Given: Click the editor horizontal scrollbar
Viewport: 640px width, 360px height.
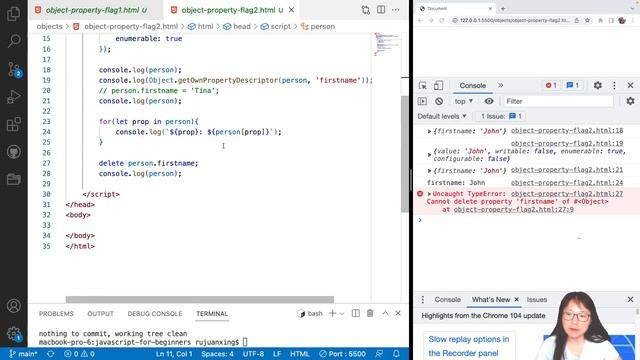Looking at the screenshot, I should [200, 300].
